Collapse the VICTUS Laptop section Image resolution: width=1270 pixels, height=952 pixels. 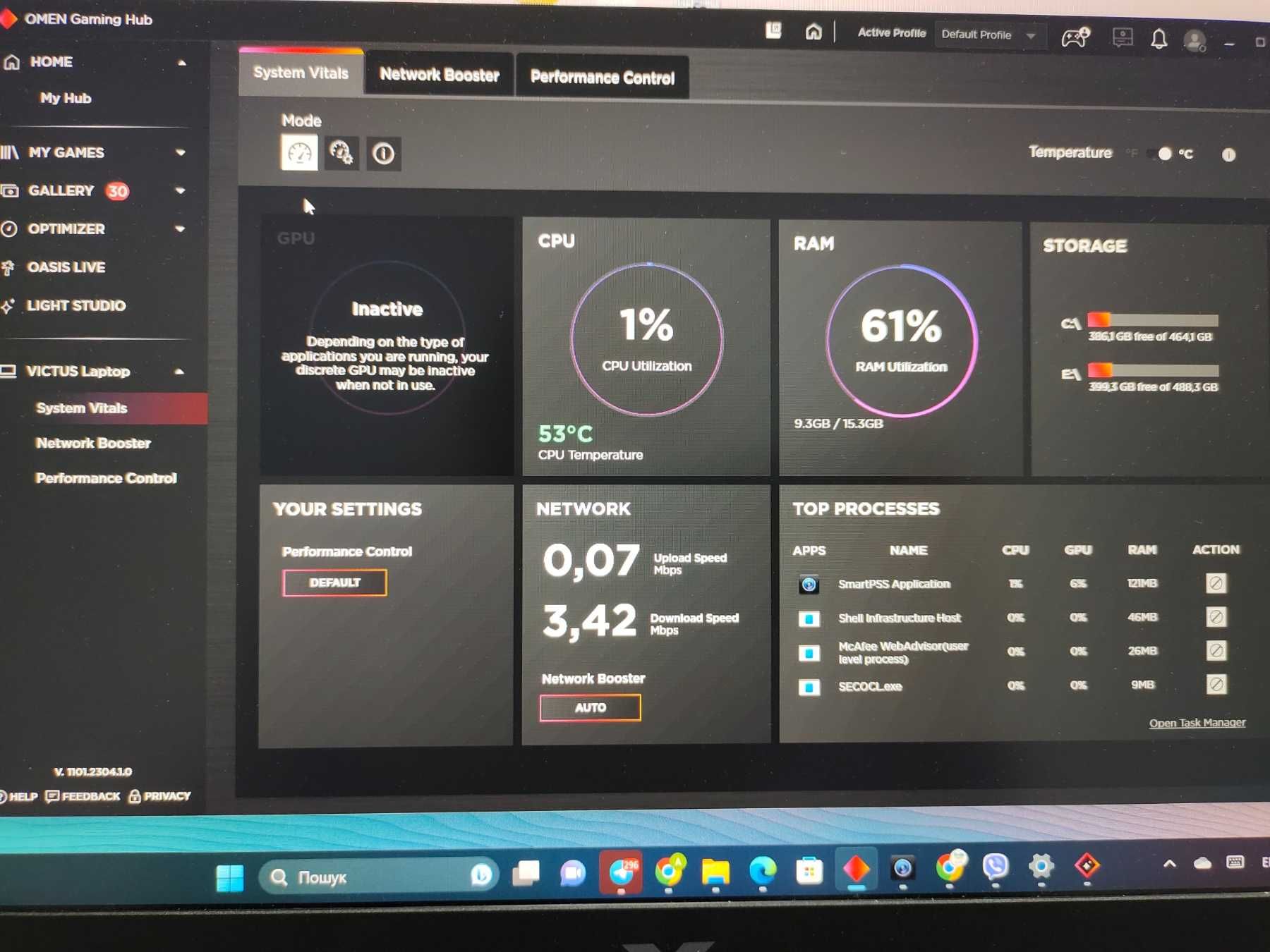click(x=179, y=372)
